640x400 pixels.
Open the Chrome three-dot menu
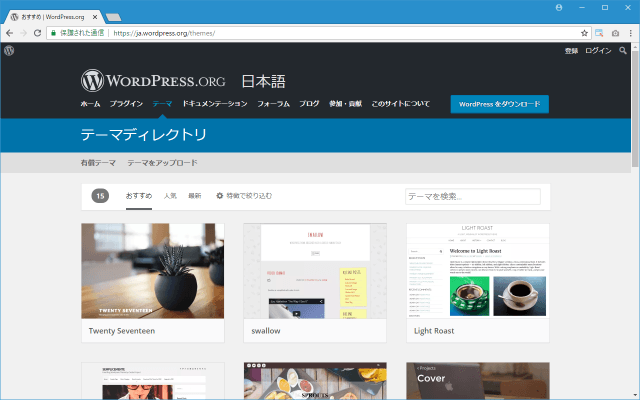point(631,33)
